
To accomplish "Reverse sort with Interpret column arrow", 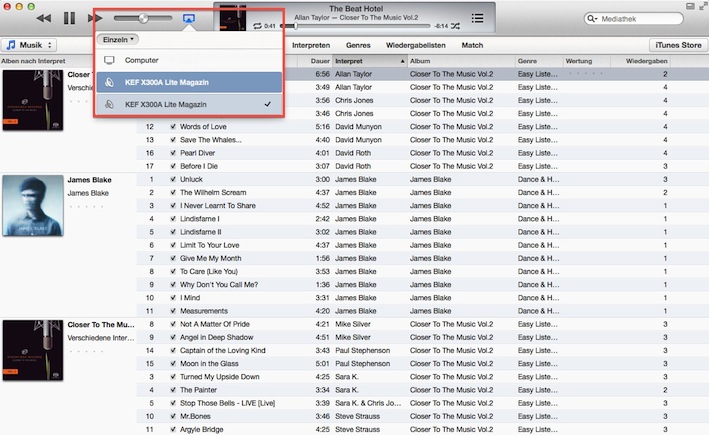I will (x=402, y=61).
